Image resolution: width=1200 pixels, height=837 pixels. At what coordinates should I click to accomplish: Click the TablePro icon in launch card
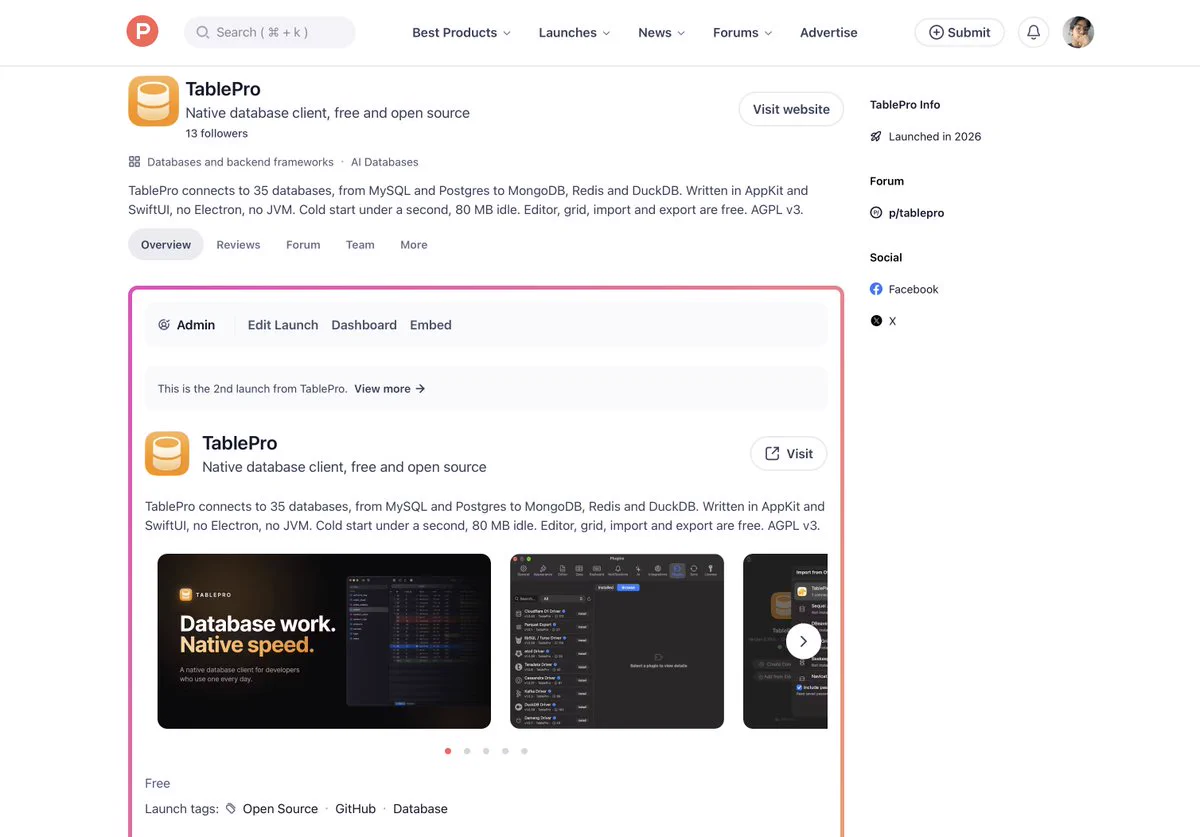[x=167, y=453]
